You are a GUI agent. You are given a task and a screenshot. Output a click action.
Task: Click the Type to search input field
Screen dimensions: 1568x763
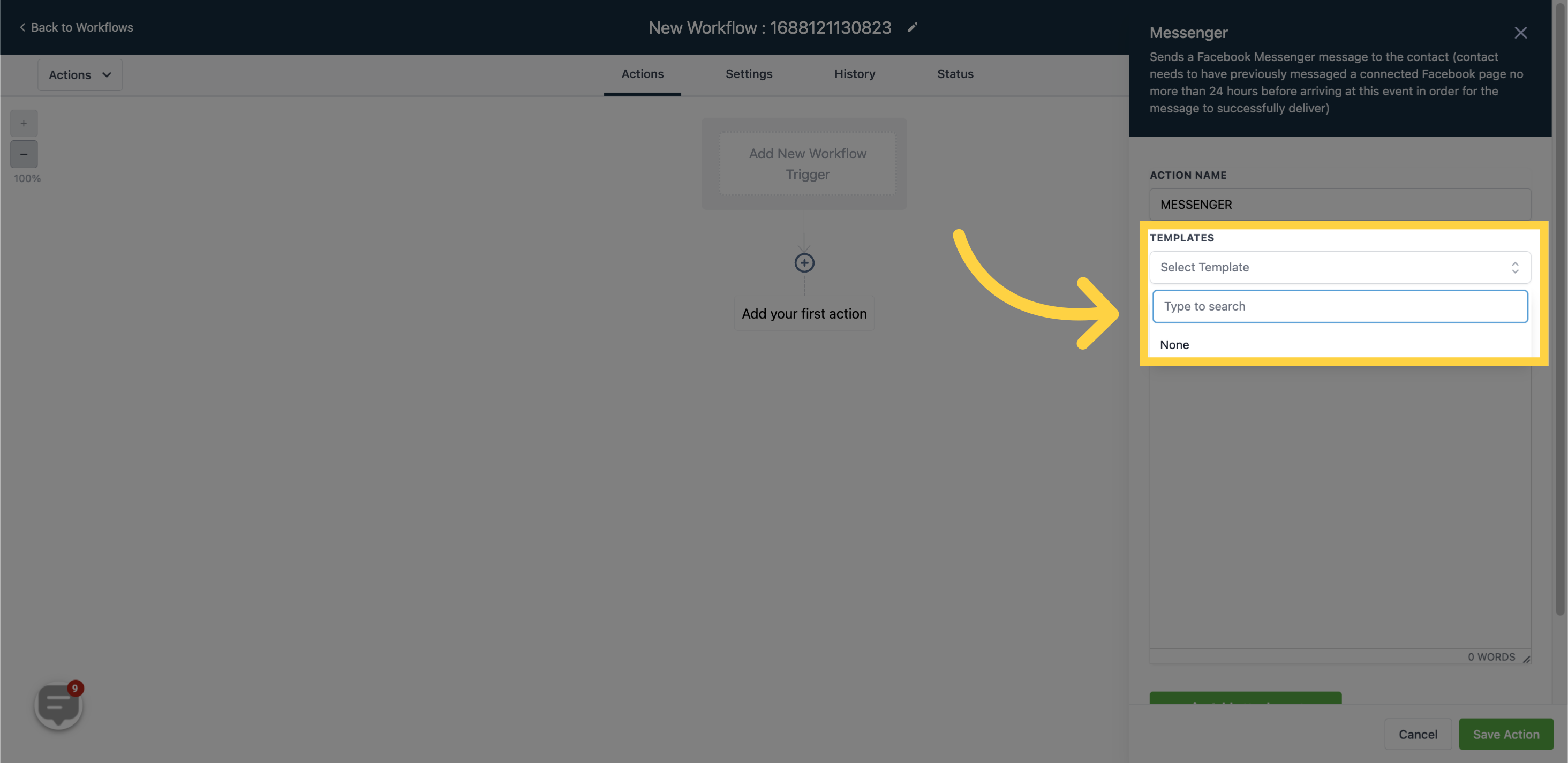pos(1340,306)
